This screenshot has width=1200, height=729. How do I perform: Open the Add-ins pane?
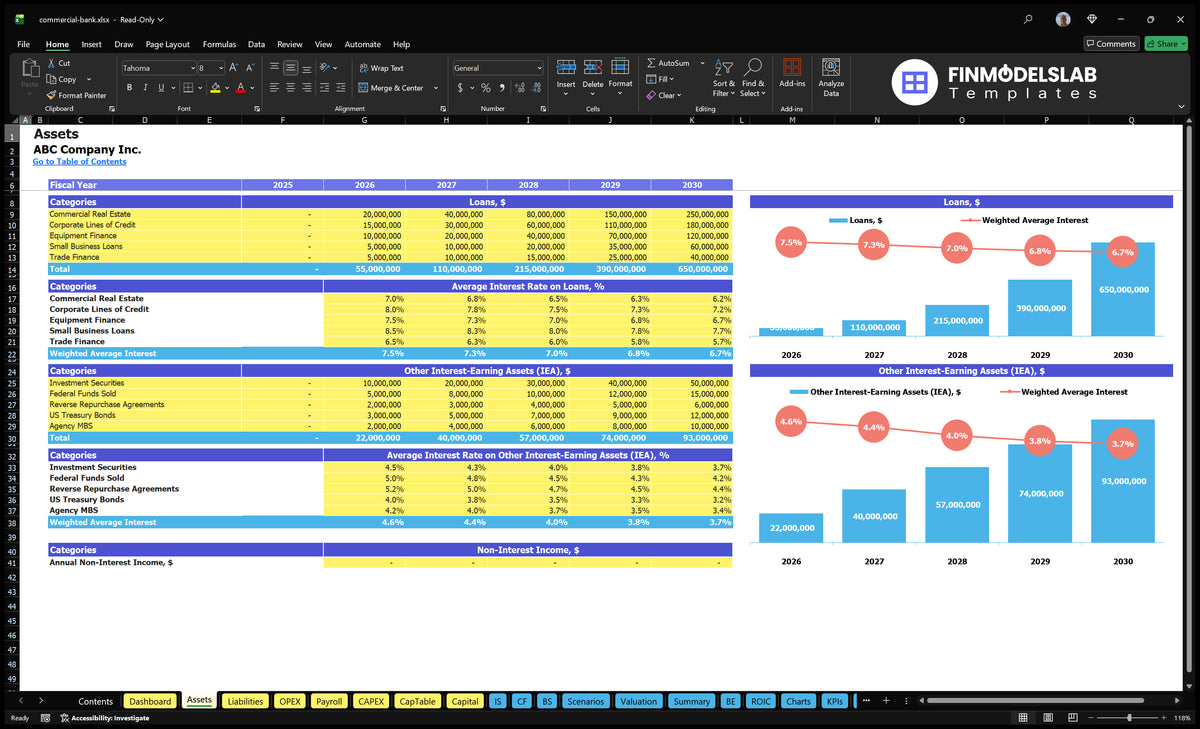pos(792,72)
